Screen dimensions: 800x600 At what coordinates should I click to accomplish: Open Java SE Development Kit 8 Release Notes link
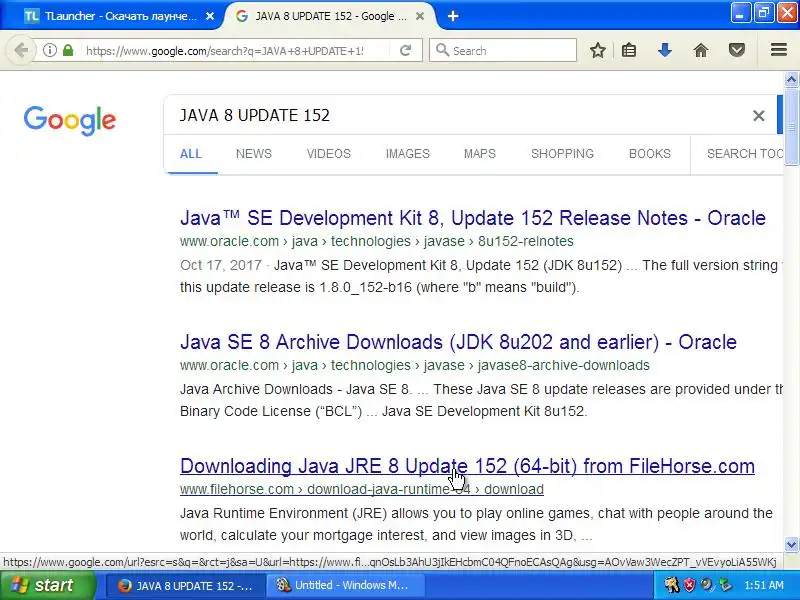click(472, 218)
